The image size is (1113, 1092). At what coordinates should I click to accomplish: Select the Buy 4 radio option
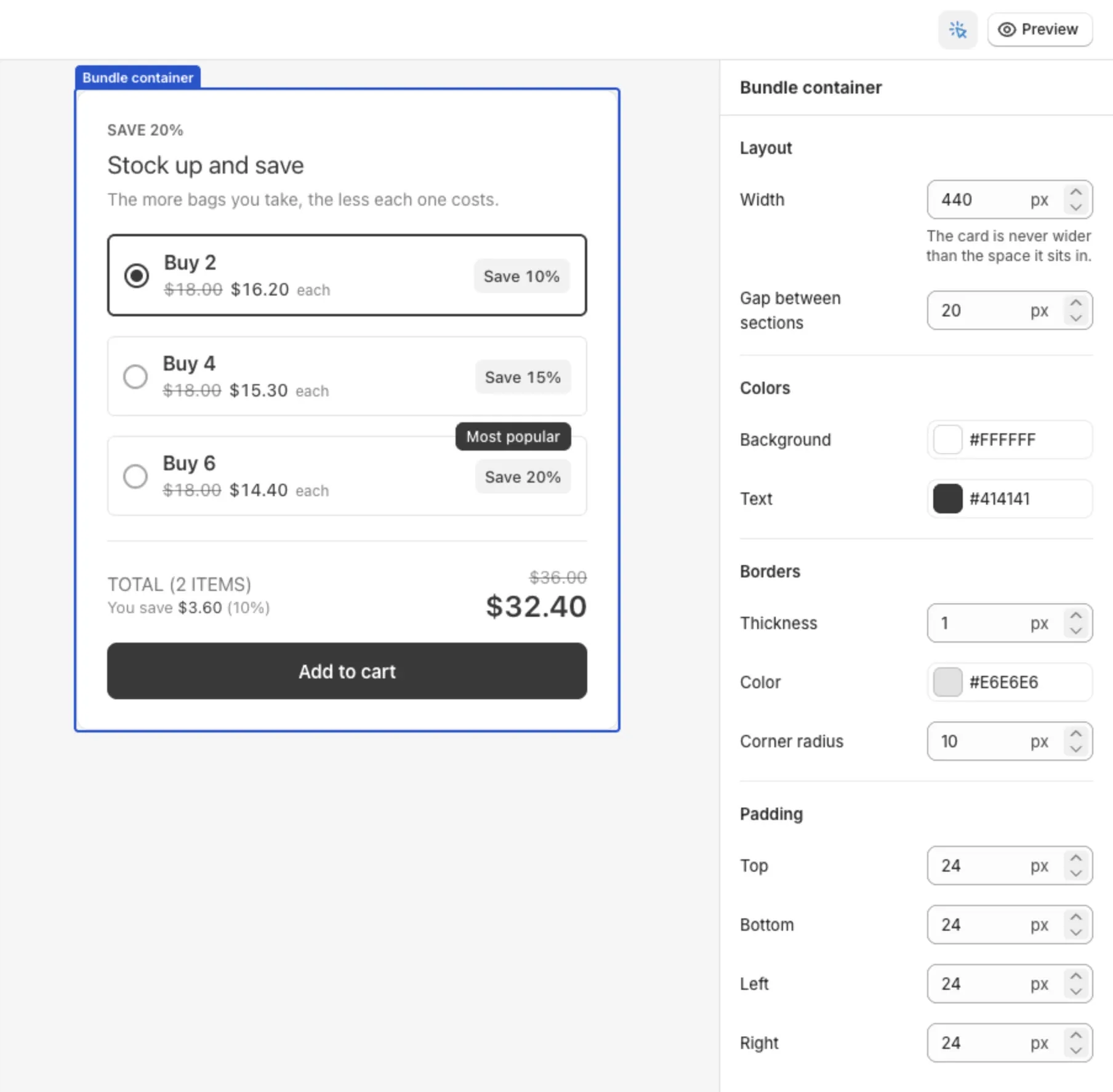[135, 376]
